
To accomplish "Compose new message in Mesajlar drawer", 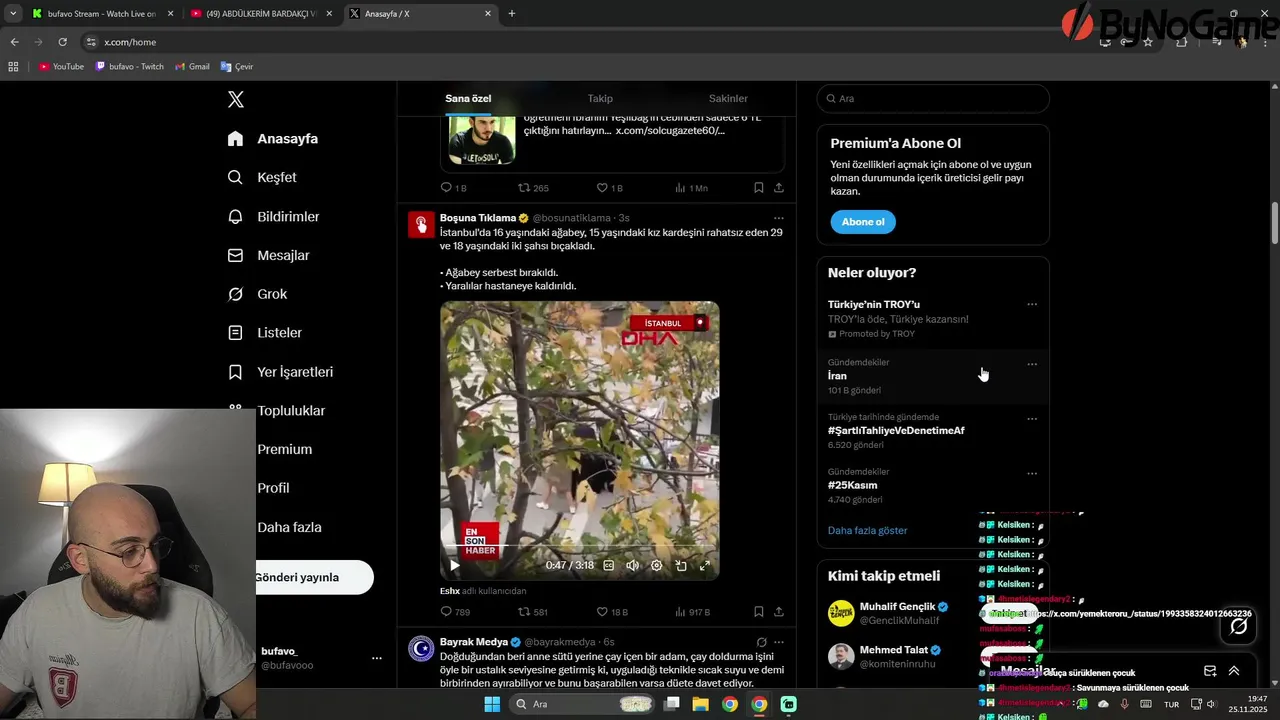I will 1210,671.
